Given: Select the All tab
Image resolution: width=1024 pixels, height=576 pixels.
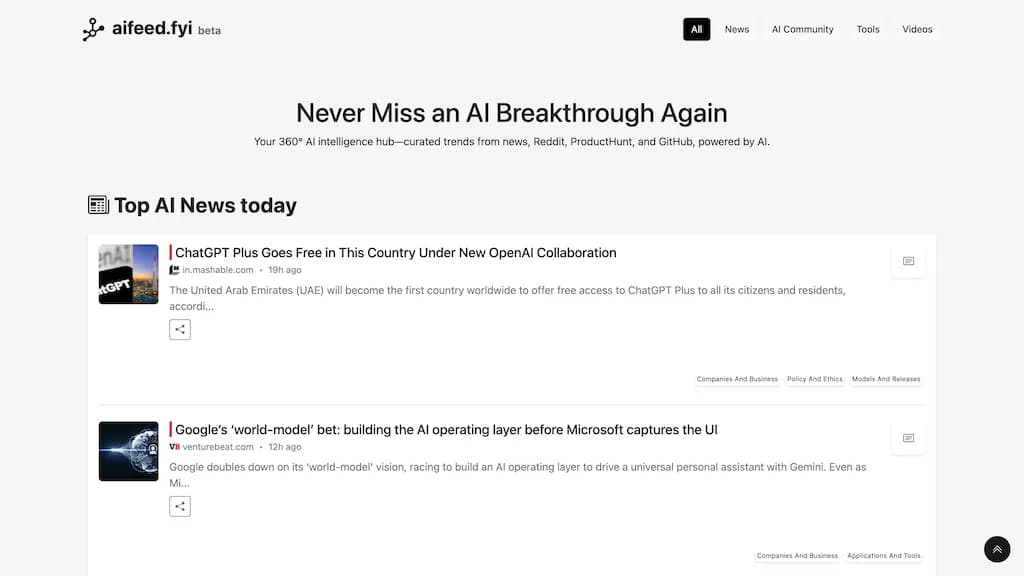Looking at the screenshot, I should (x=696, y=29).
